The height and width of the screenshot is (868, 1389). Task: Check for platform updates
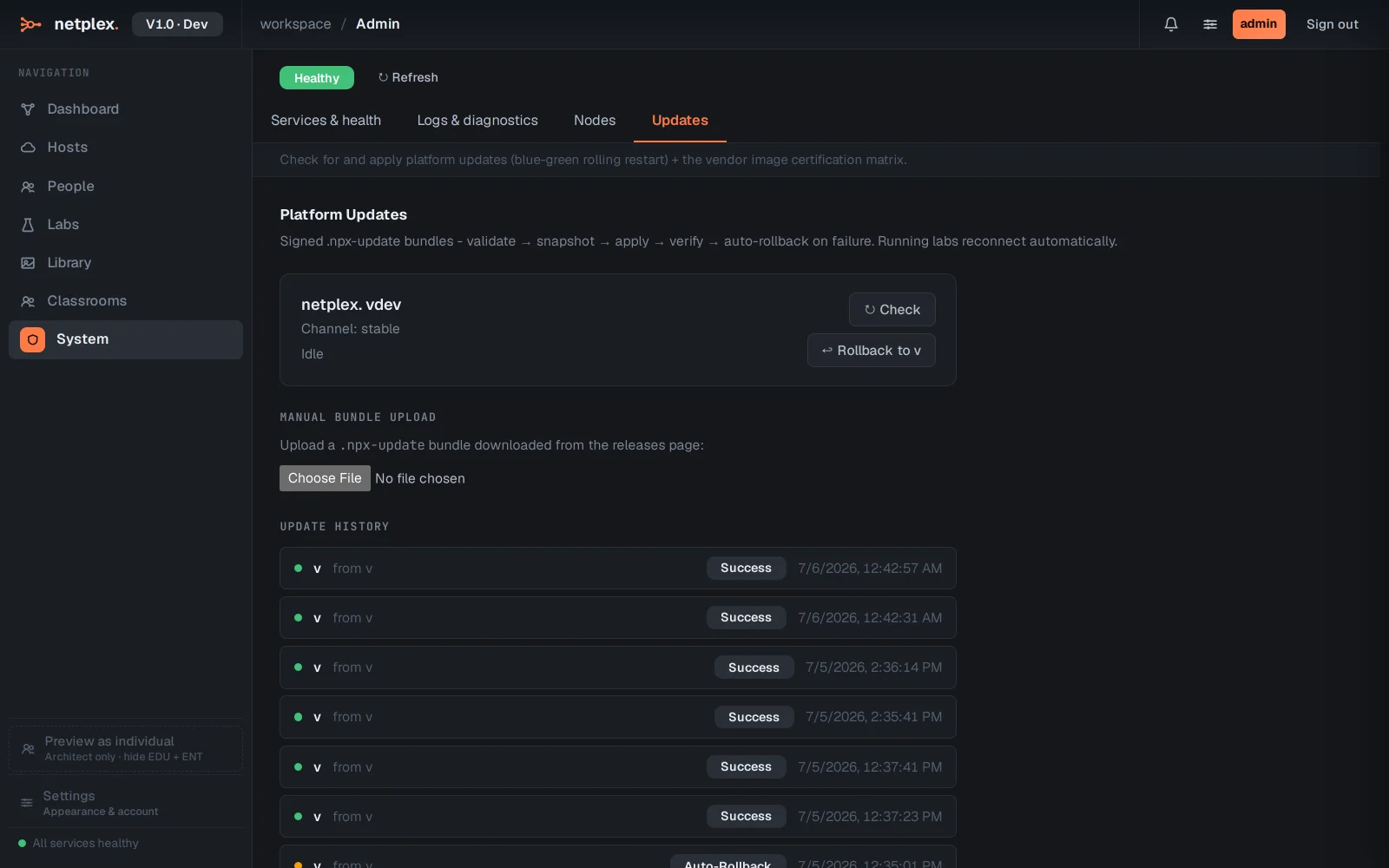click(x=892, y=310)
